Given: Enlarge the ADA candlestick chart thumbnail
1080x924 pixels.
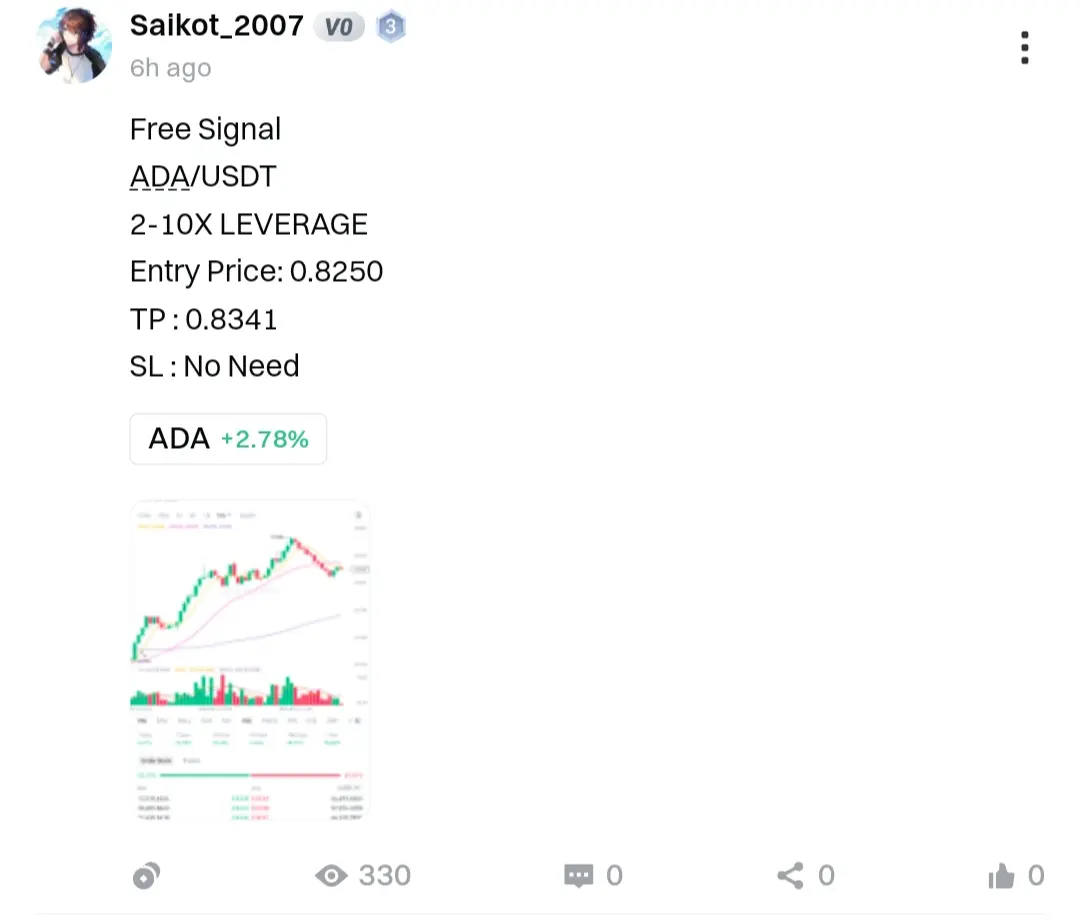Looking at the screenshot, I should point(250,660).
